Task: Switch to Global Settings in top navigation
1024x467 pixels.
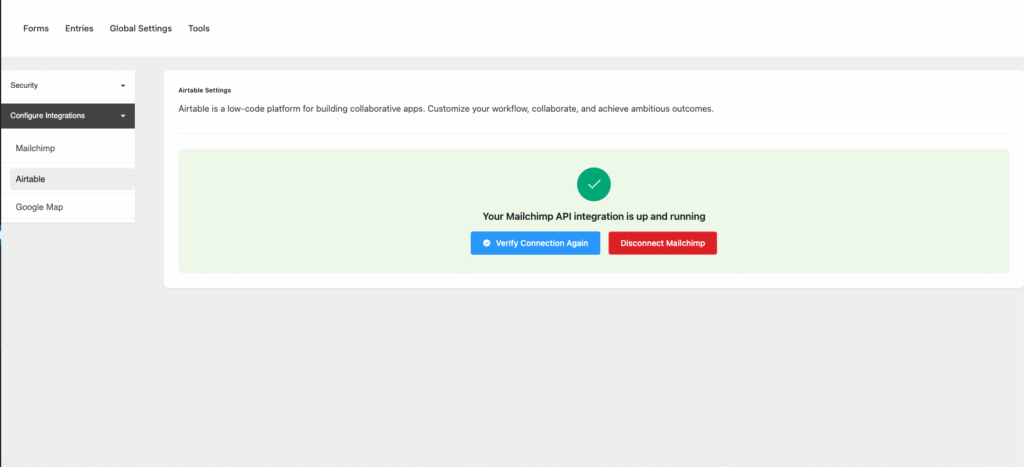Action: [140, 28]
